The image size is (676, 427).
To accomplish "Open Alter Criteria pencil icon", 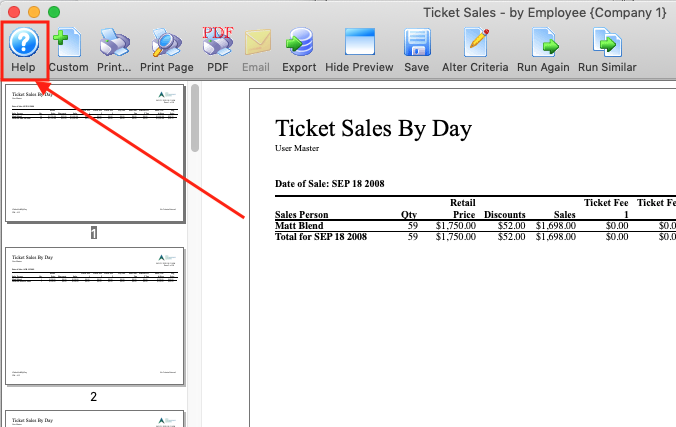I will tap(476, 42).
